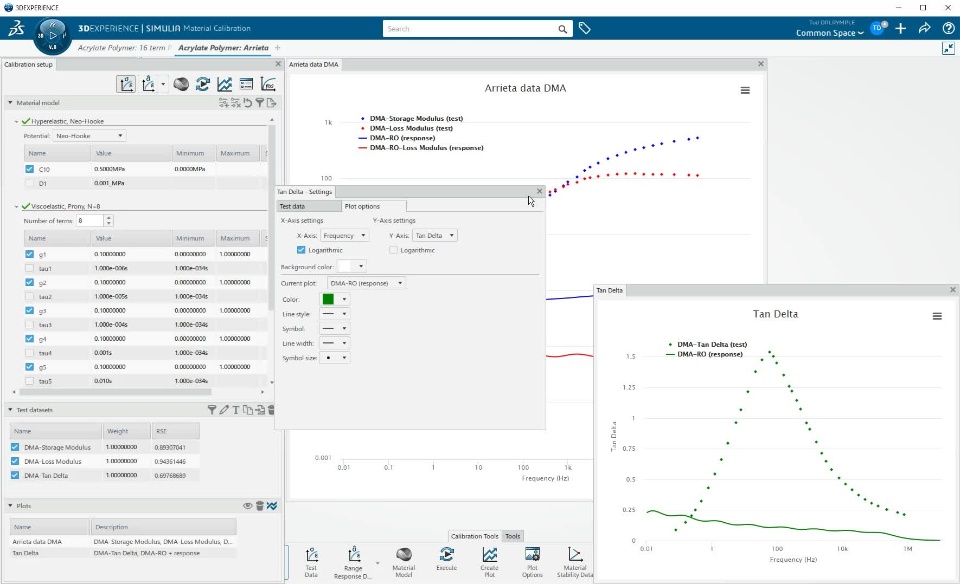The width and height of the screenshot is (960, 584).
Task: Collapse the Hyperelastic, Neo-Hooke group
Action: point(17,121)
